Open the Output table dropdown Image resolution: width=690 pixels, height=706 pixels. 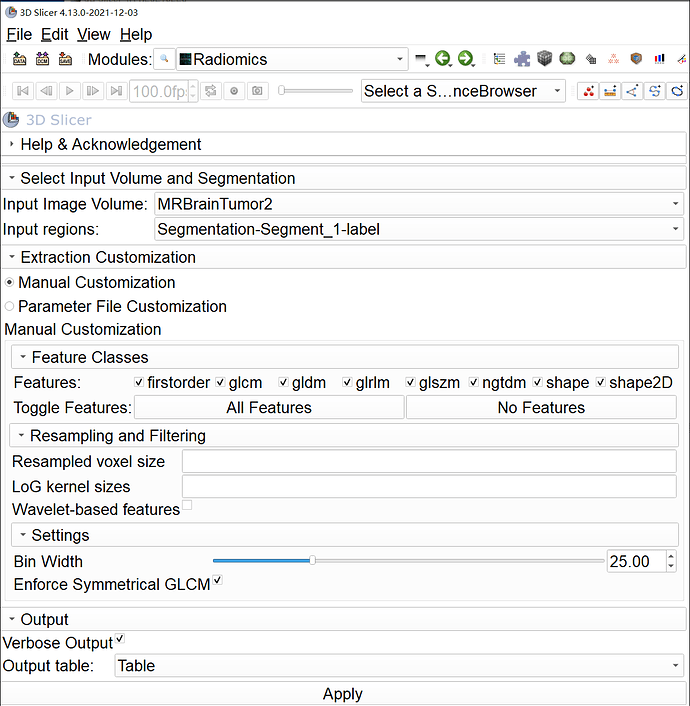(397, 665)
